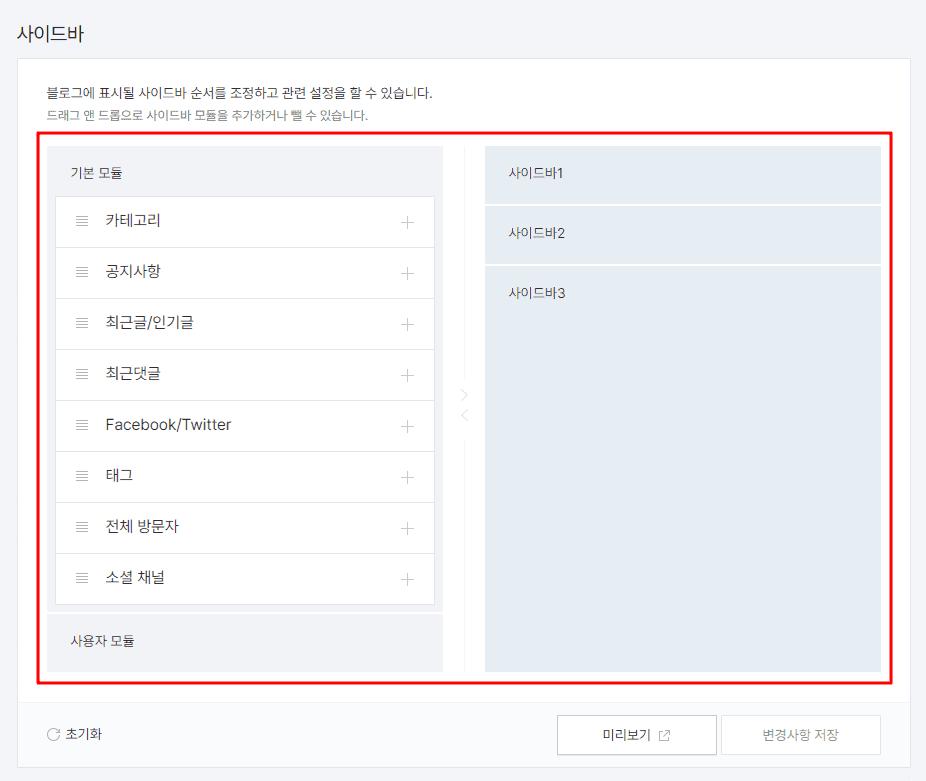This screenshot has width=926, height=781.
Task: Click the plus icon next to 카테고리
Action: point(407,221)
